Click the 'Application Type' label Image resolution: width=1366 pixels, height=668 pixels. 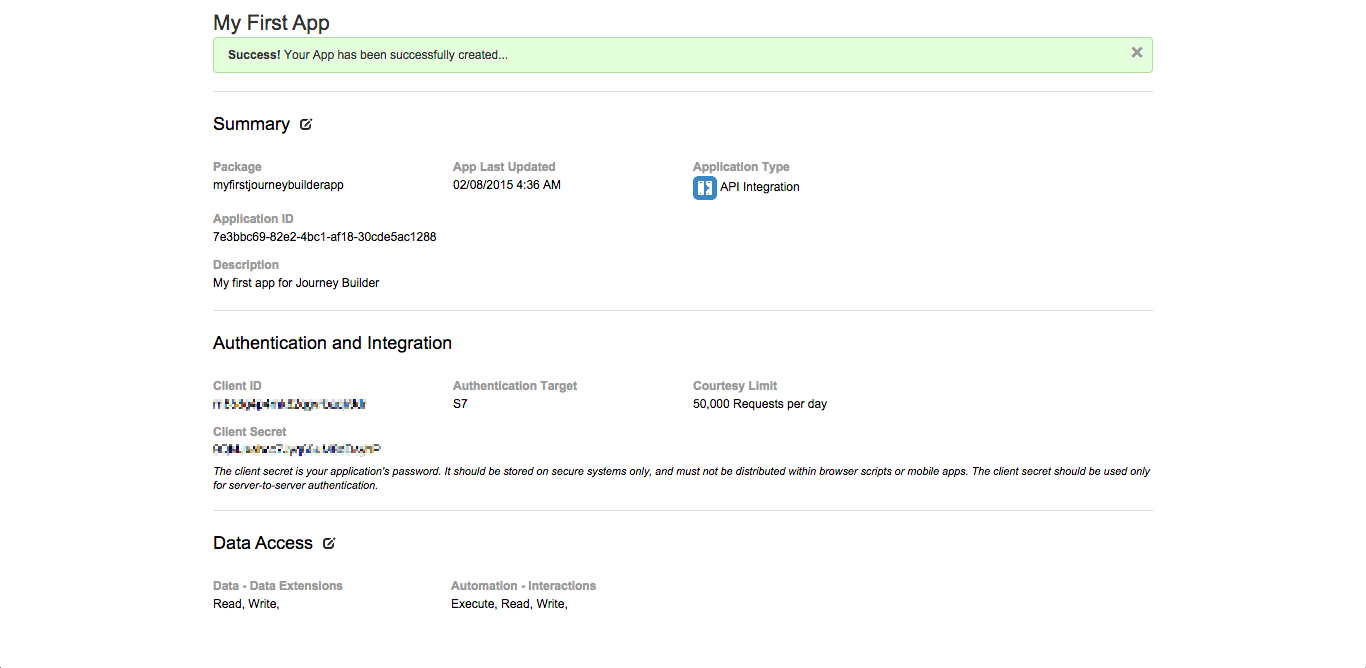[741, 167]
